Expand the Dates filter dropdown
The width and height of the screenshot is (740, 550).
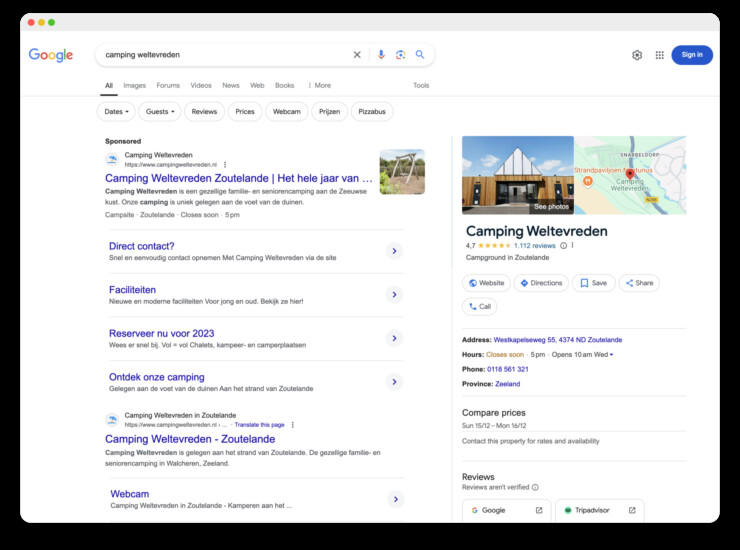pyautogui.click(x=115, y=112)
